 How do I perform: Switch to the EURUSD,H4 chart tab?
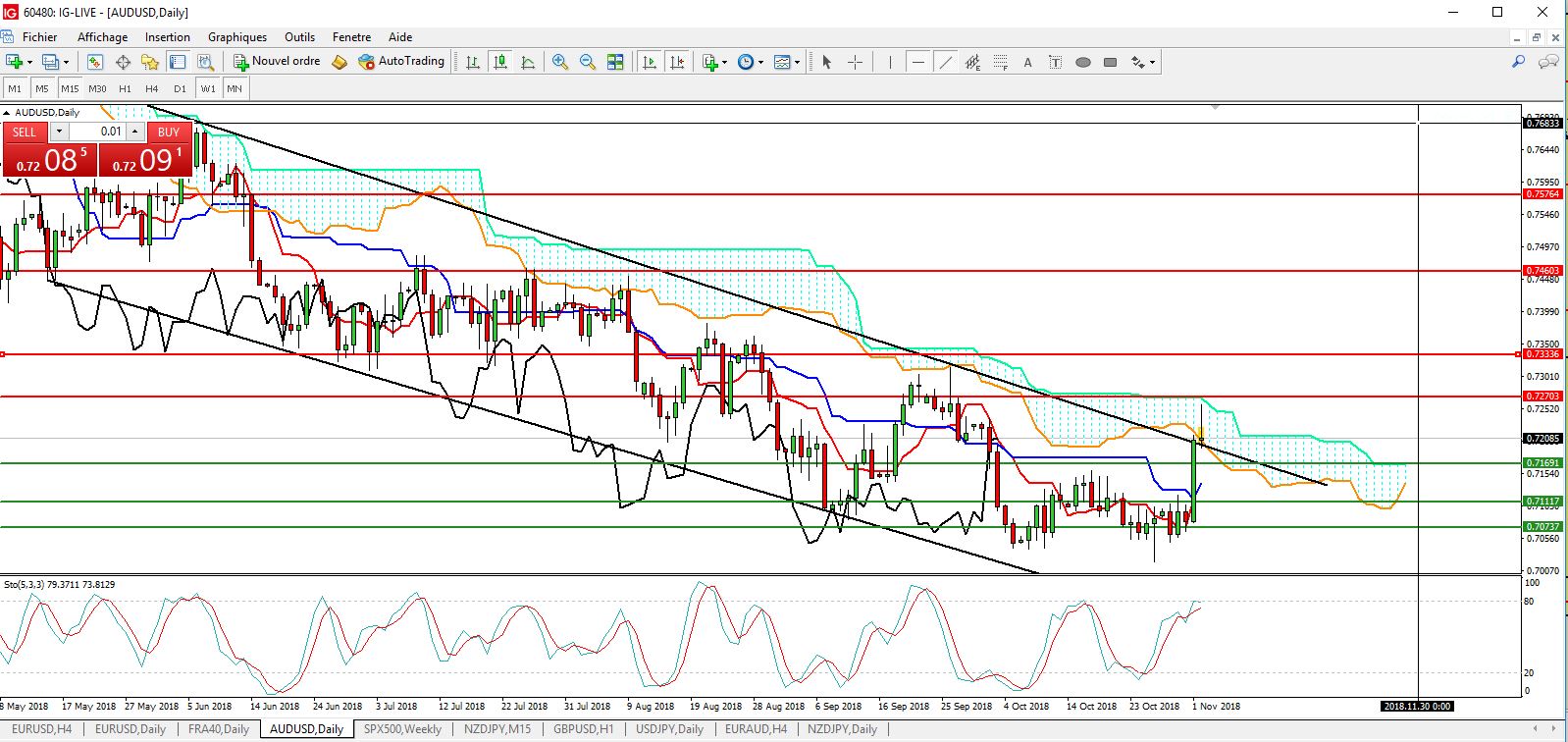pos(41,729)
